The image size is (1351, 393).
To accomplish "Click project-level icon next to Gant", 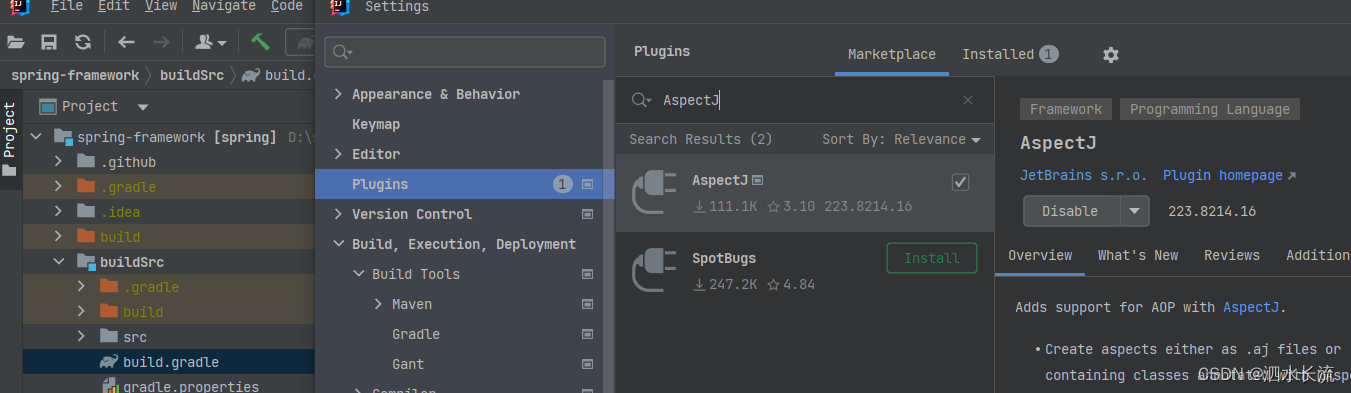I will [x=587, y=364].
